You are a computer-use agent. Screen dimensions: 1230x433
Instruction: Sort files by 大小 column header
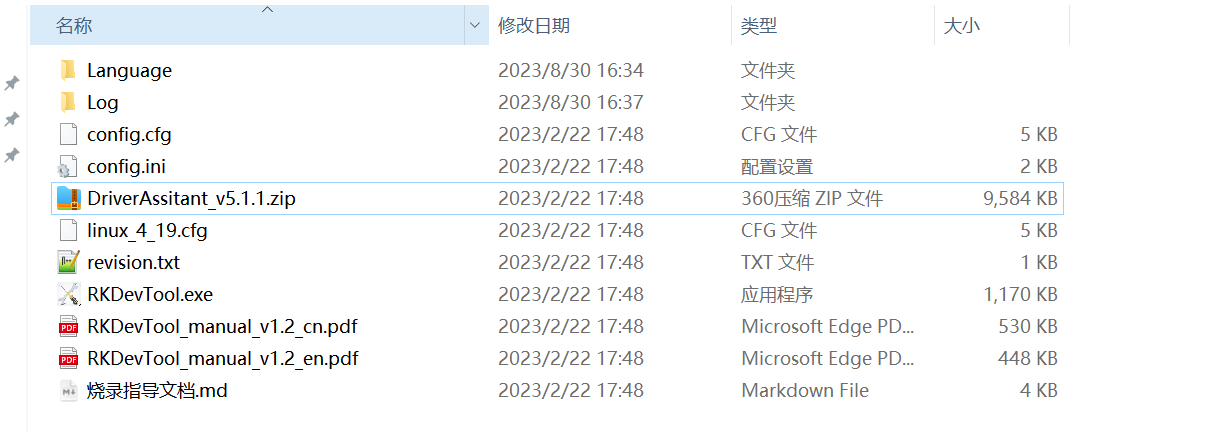[962, 26]
